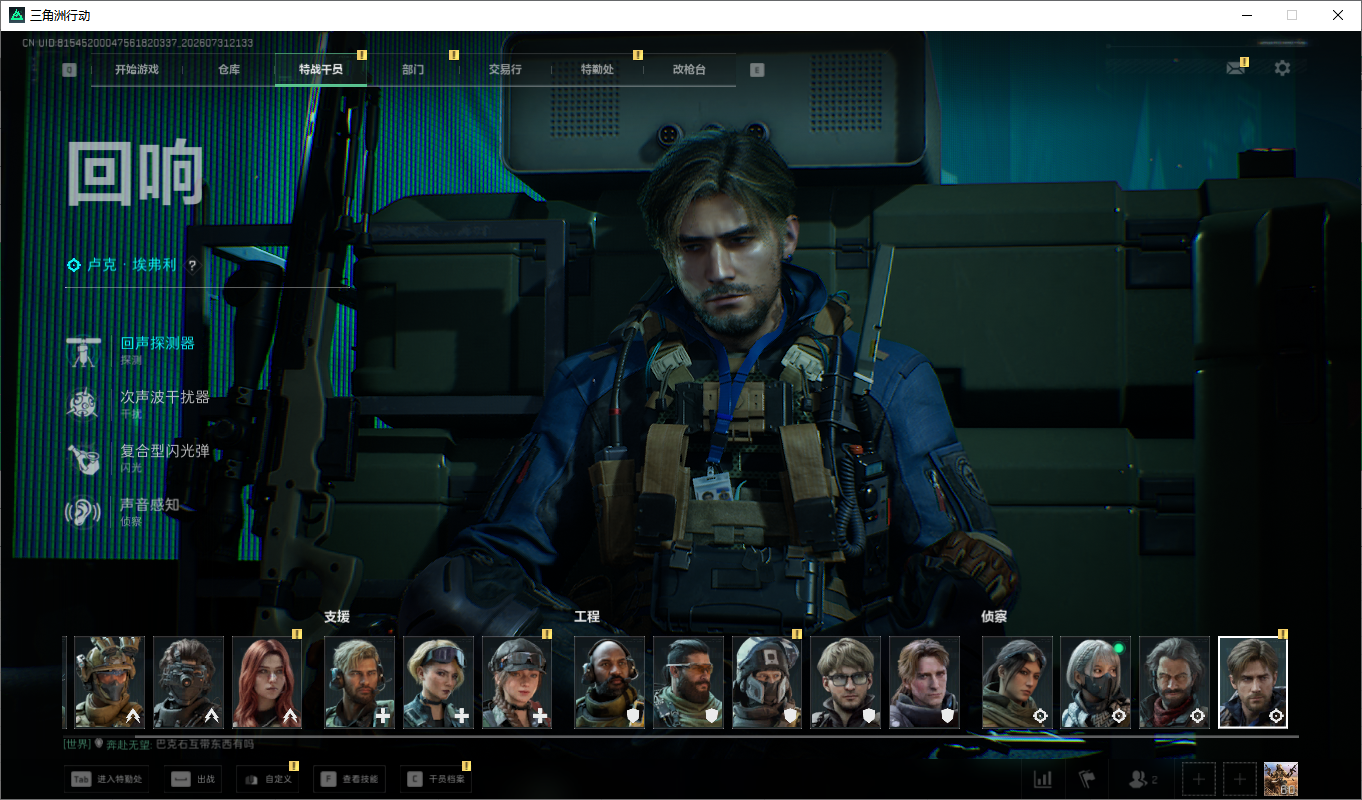1362x800 pixels.
Task: Click the help question mark beside 卢克·埃弗利
Action: [x=192, y=266]
